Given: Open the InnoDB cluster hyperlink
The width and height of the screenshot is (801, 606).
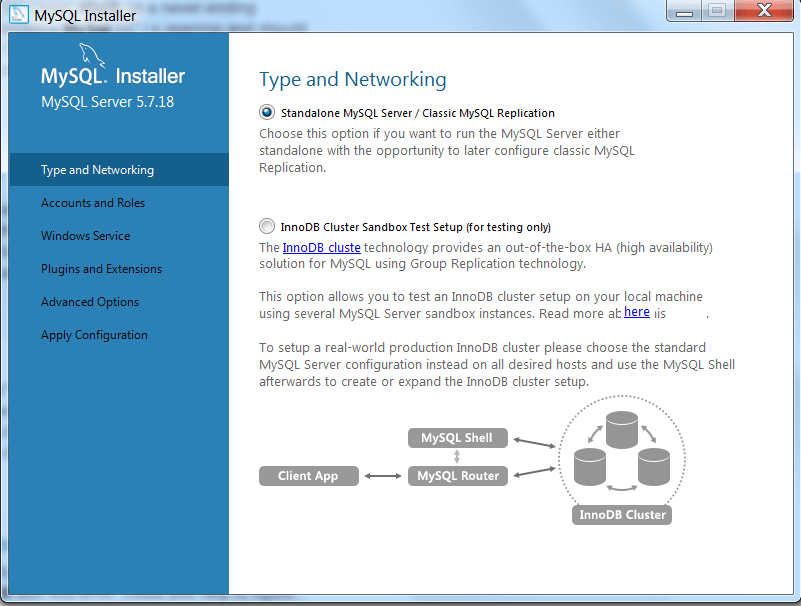Looking at the screenshot, I should [321, 247].
